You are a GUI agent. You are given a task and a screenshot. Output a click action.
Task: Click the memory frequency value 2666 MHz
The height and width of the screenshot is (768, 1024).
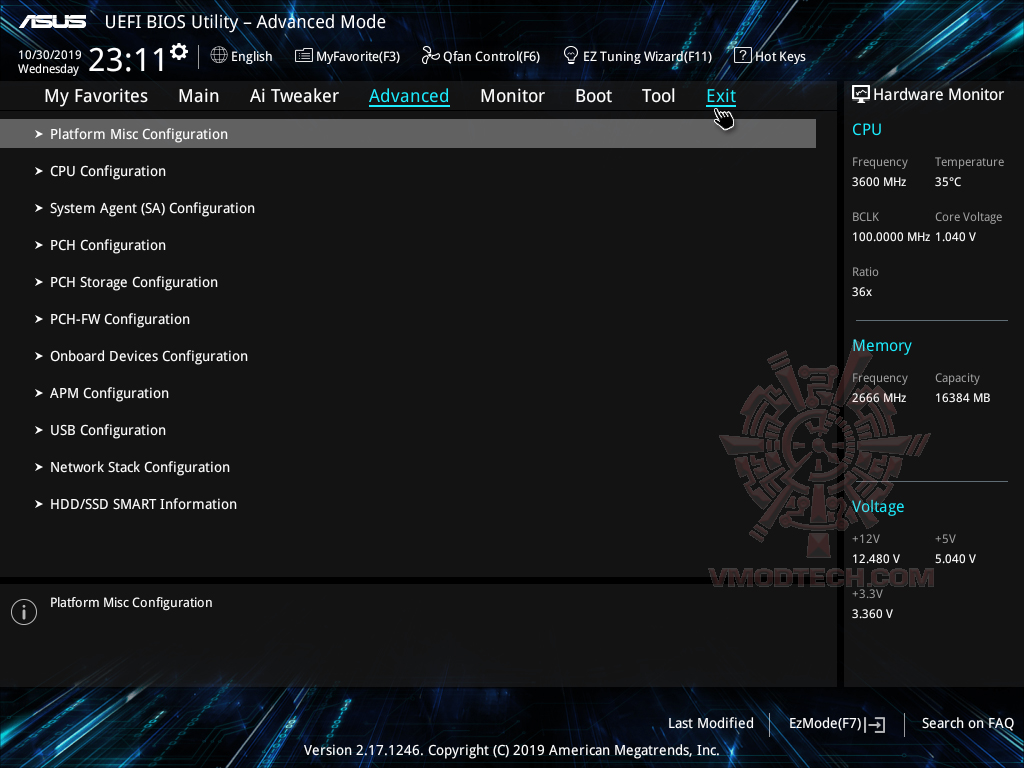[879, 398]
